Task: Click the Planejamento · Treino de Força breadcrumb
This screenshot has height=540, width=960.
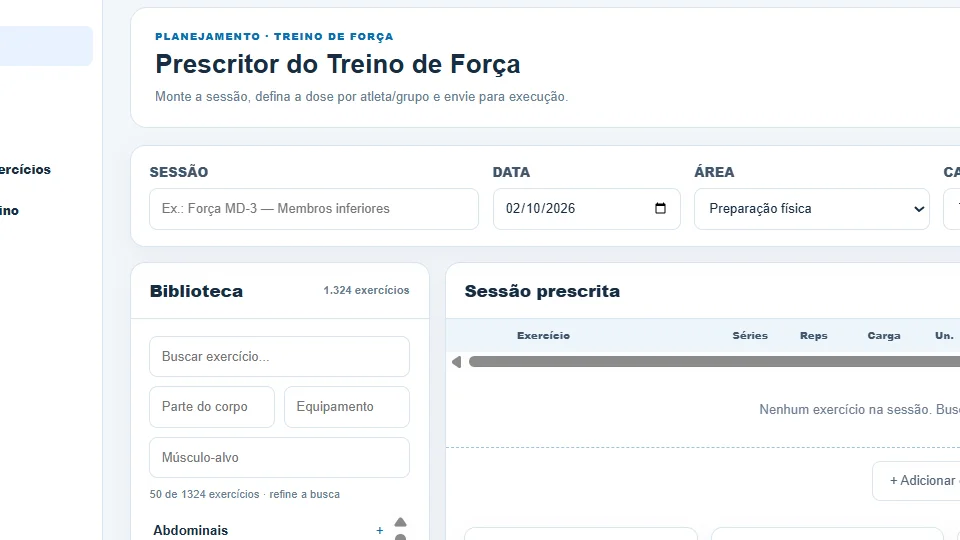Action: [274, 37]
